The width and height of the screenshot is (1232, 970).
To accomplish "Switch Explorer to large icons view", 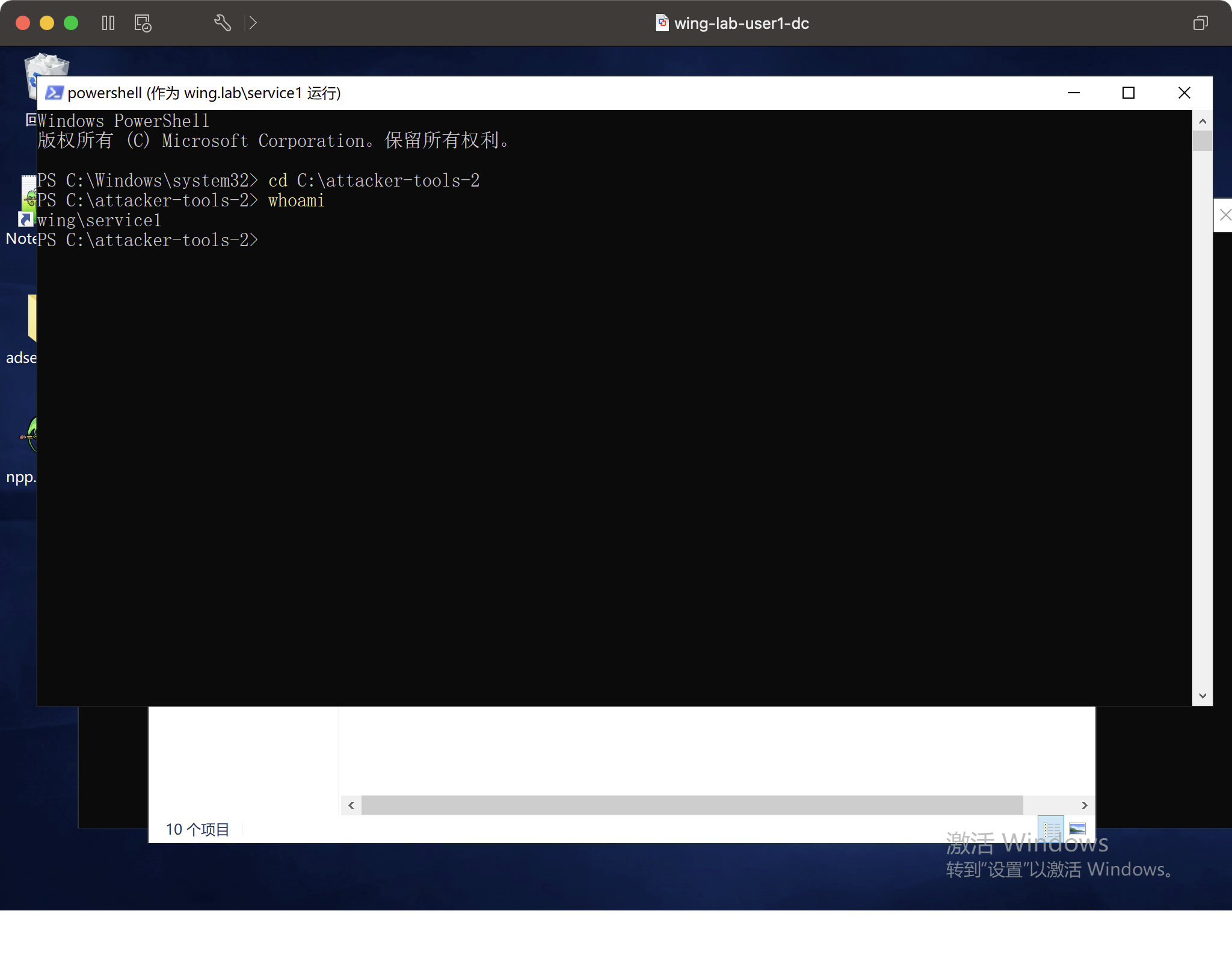I will pos(1077,829).
